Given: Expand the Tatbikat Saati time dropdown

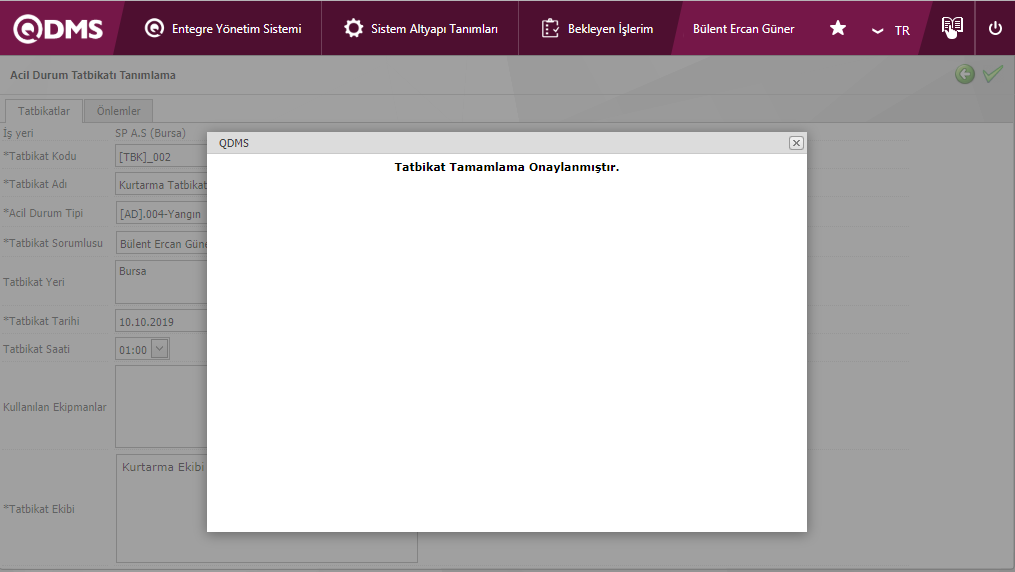Looking at the screenshot, I should tap(159, 349).
